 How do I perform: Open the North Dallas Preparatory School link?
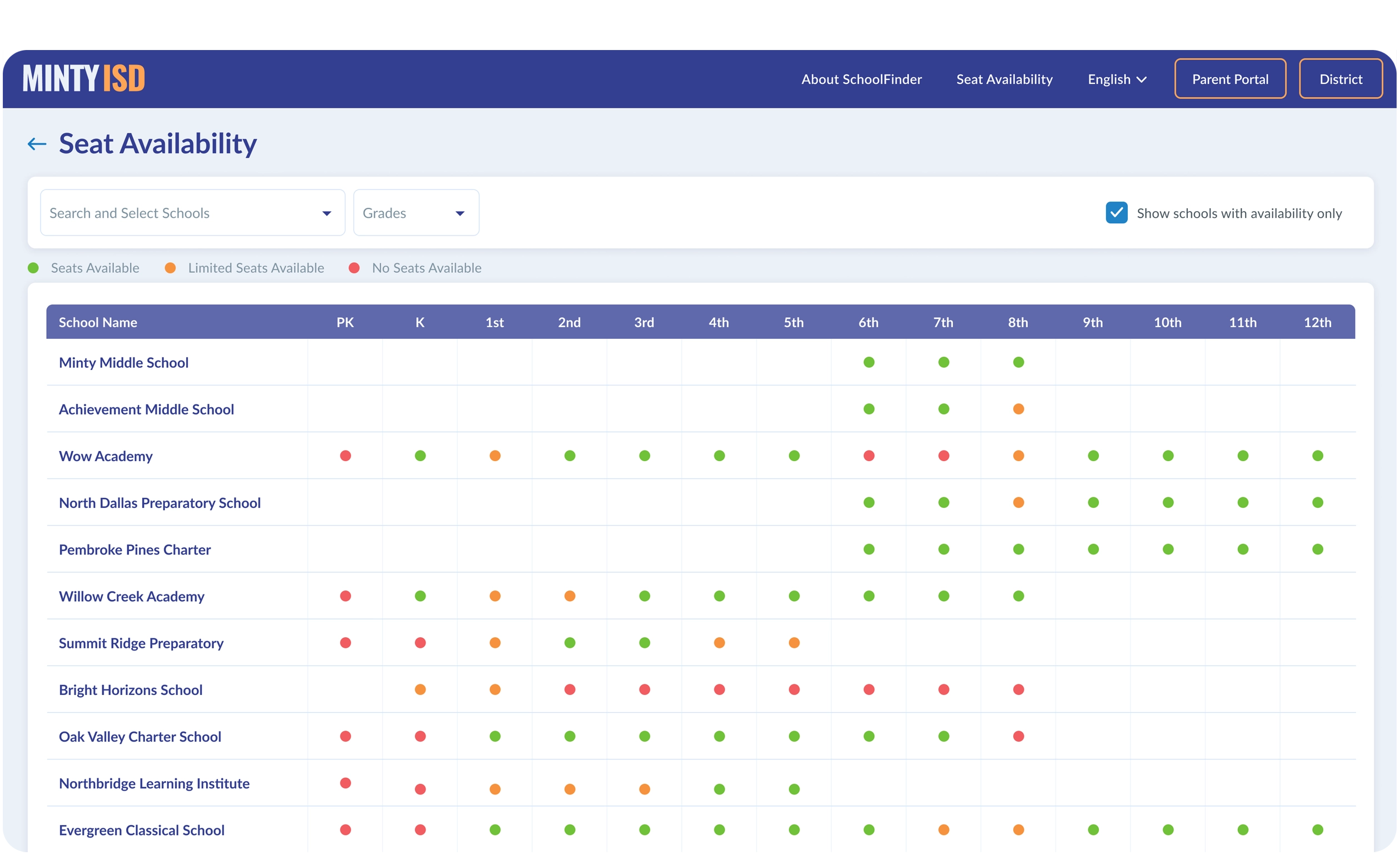click(x=160, y=503)
